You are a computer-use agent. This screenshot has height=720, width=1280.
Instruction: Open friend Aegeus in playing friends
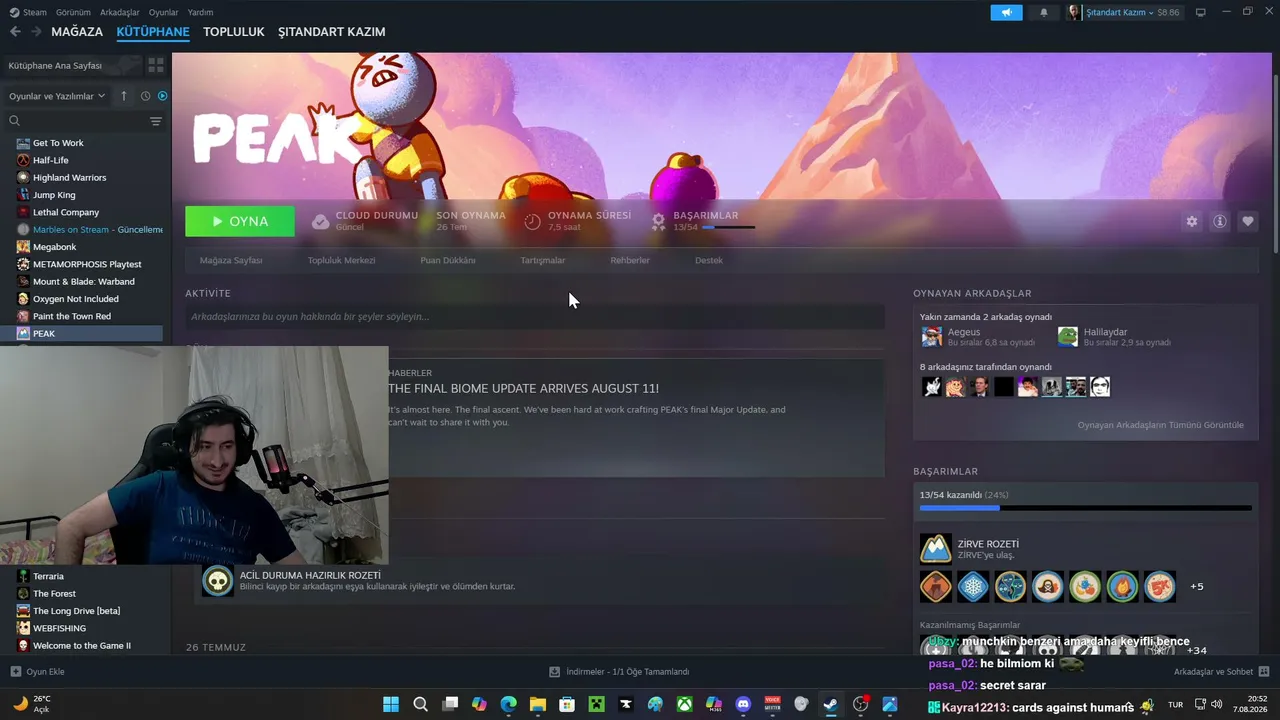[x=978, y=337]
